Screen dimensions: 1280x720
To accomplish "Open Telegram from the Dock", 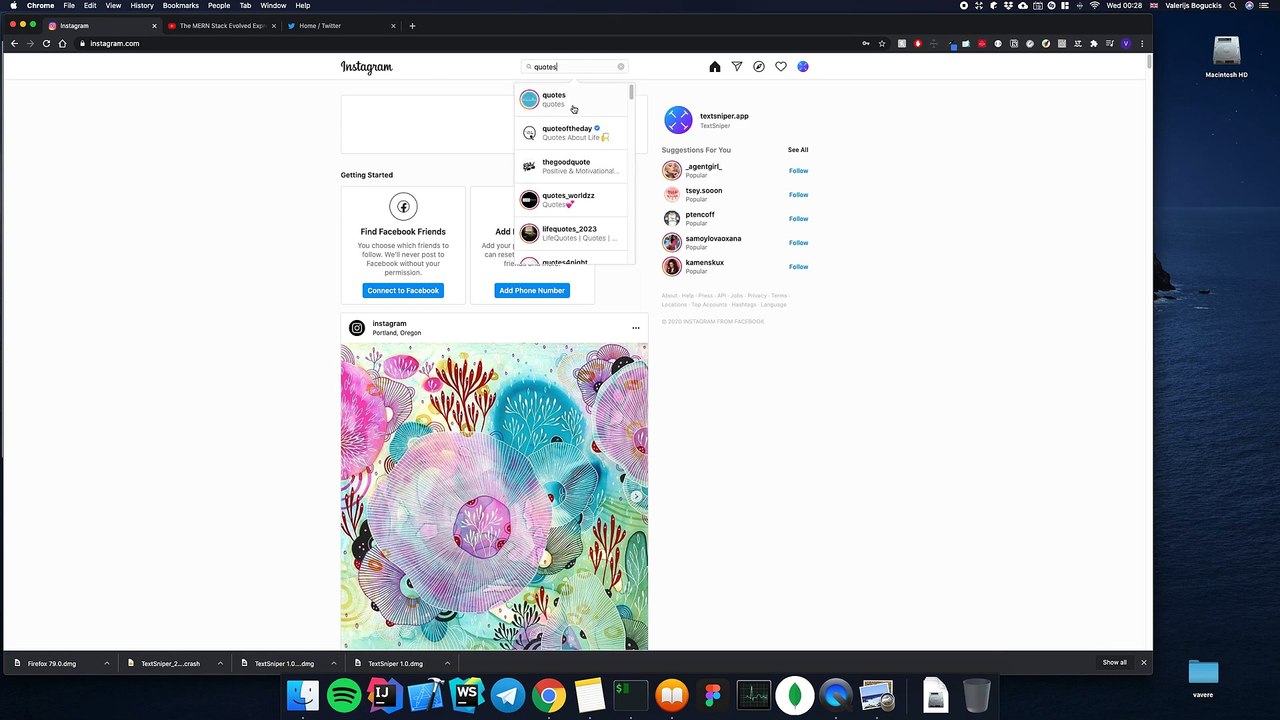I will [x=508, y=695].
